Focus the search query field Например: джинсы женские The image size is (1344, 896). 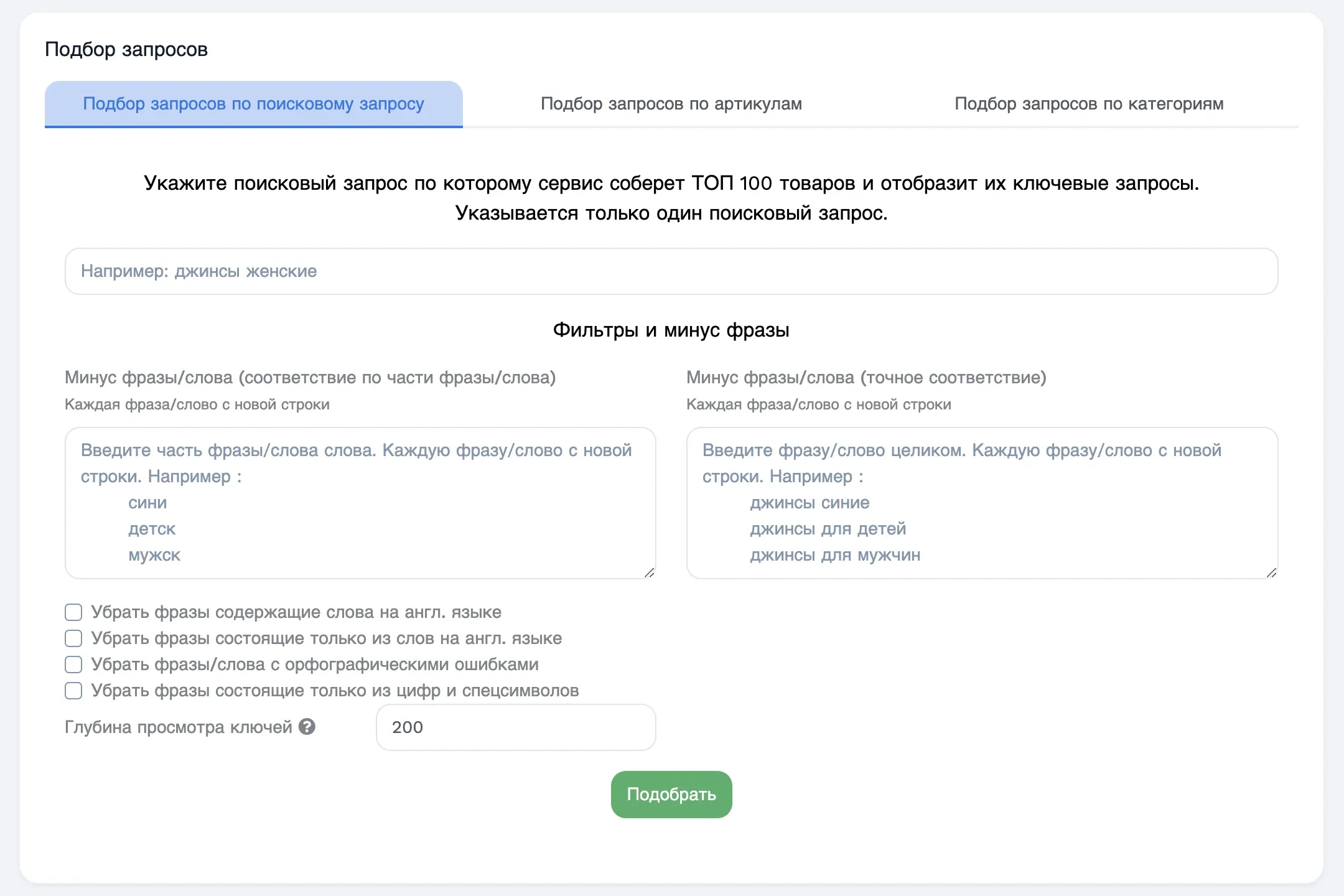pos(671,271)
